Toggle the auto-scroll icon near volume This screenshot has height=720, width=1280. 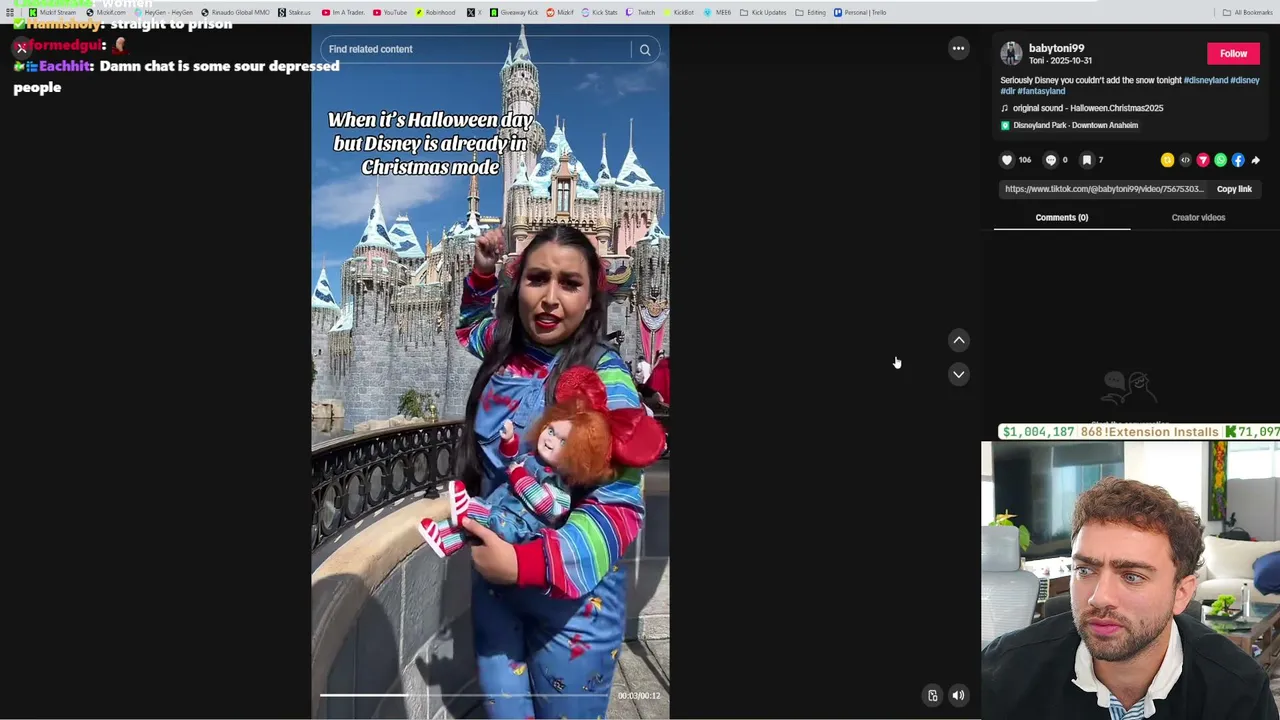[x=932, y=695]
